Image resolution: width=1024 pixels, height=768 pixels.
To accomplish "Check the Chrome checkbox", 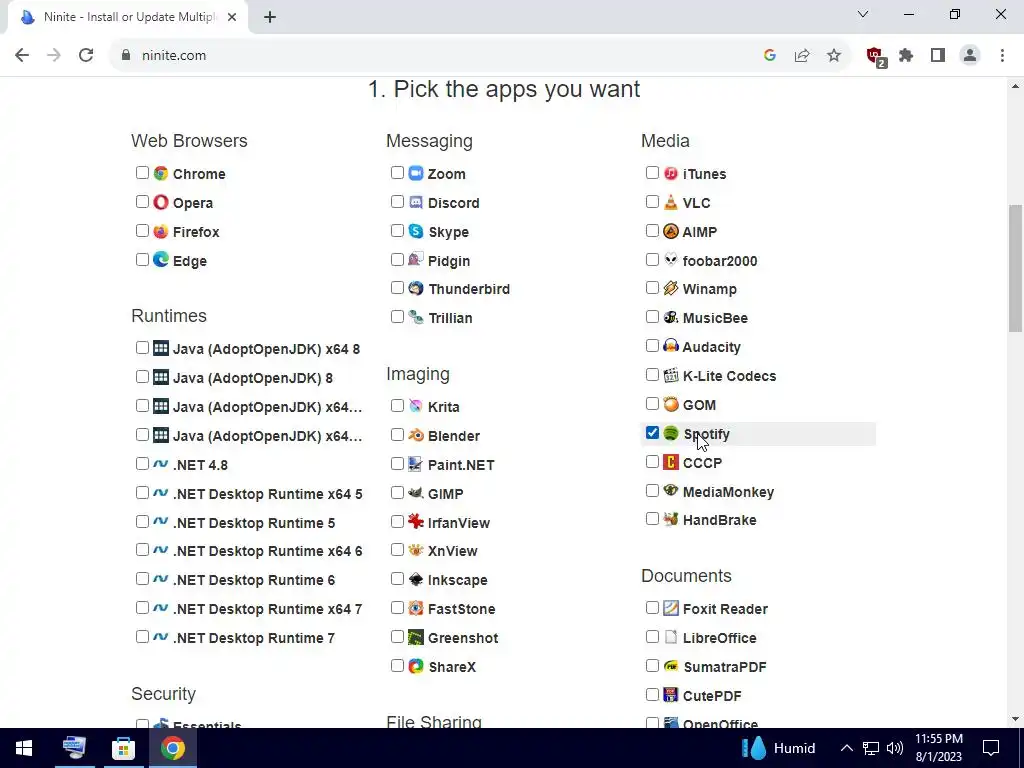I will tap(142, 172).
